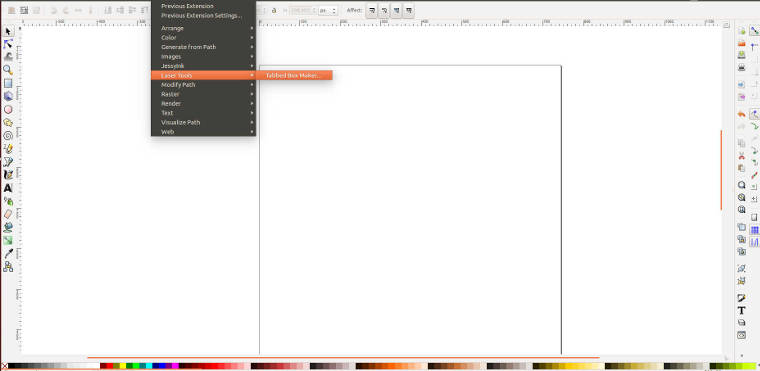760x371 pixels.
Task: Toggle Affect move patterns button
Action: [x=409, y=10]
